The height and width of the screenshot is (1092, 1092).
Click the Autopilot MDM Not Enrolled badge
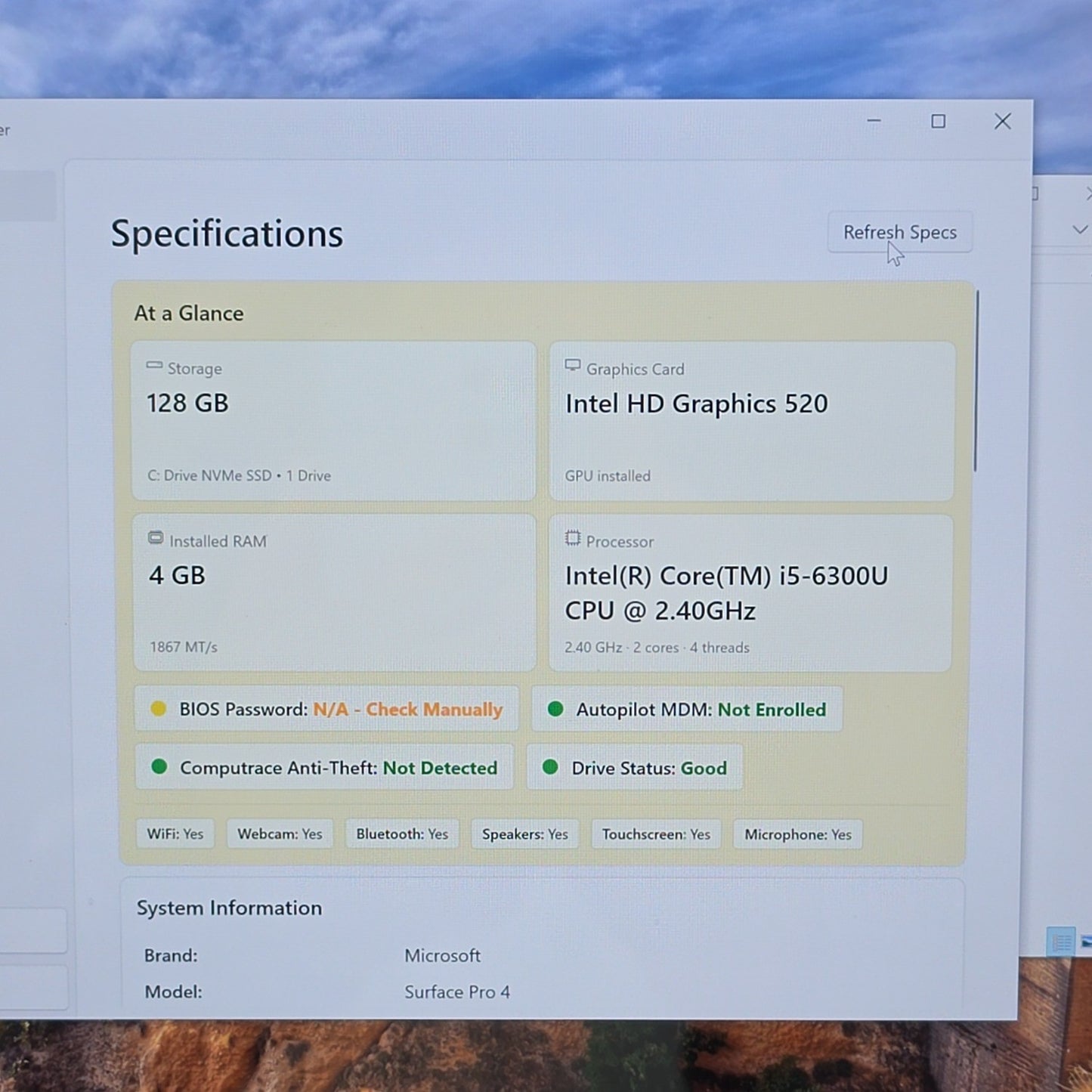click(687, 709)
